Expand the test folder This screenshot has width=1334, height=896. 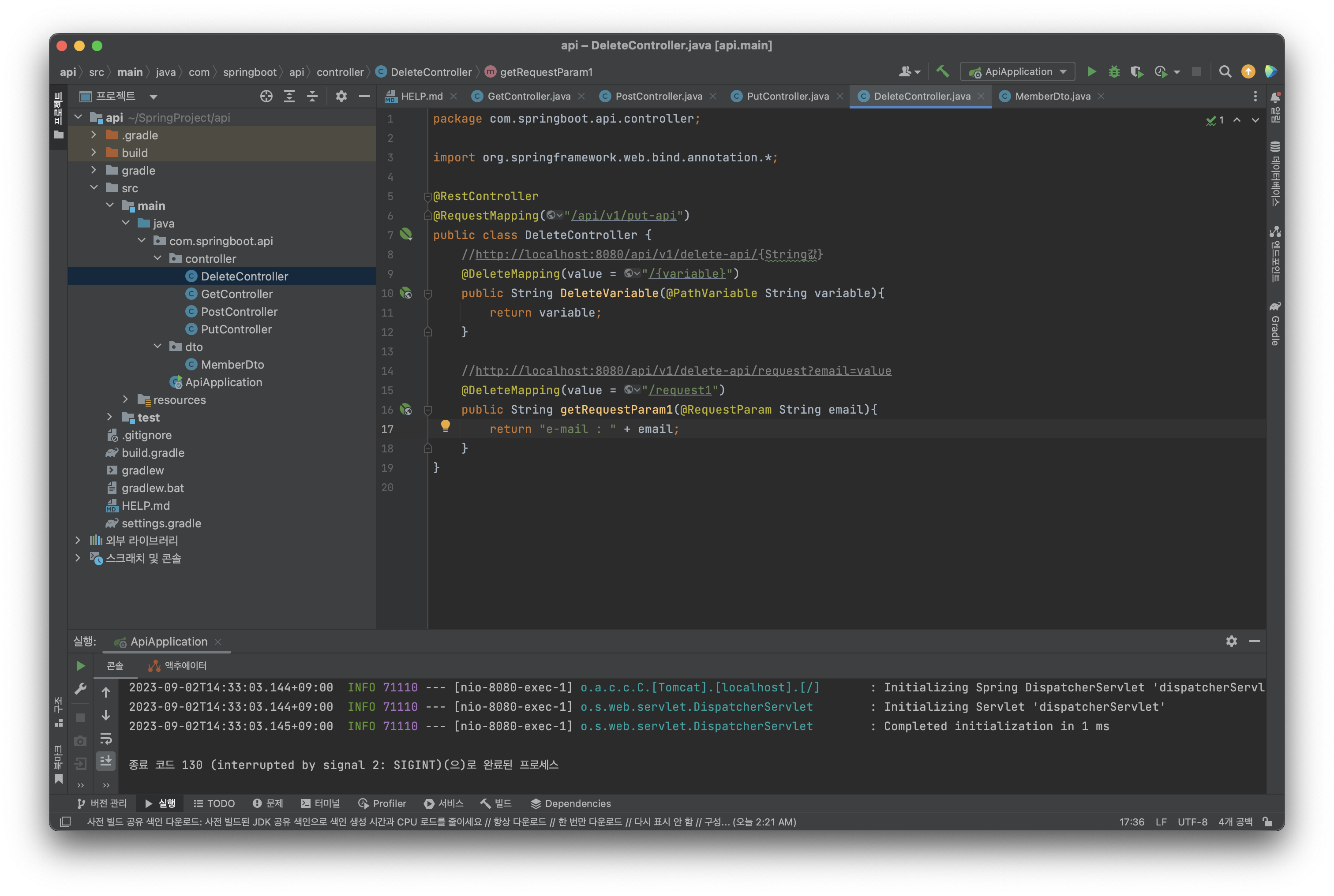[x=110, y=417]
